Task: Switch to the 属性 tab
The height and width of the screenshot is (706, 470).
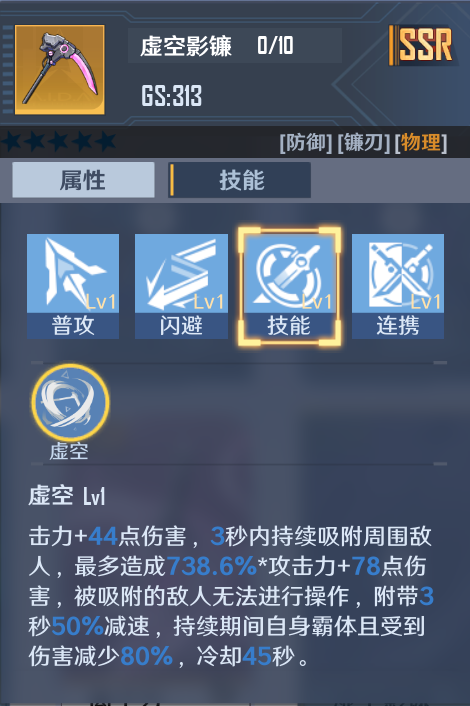Action: pos(83,180)
